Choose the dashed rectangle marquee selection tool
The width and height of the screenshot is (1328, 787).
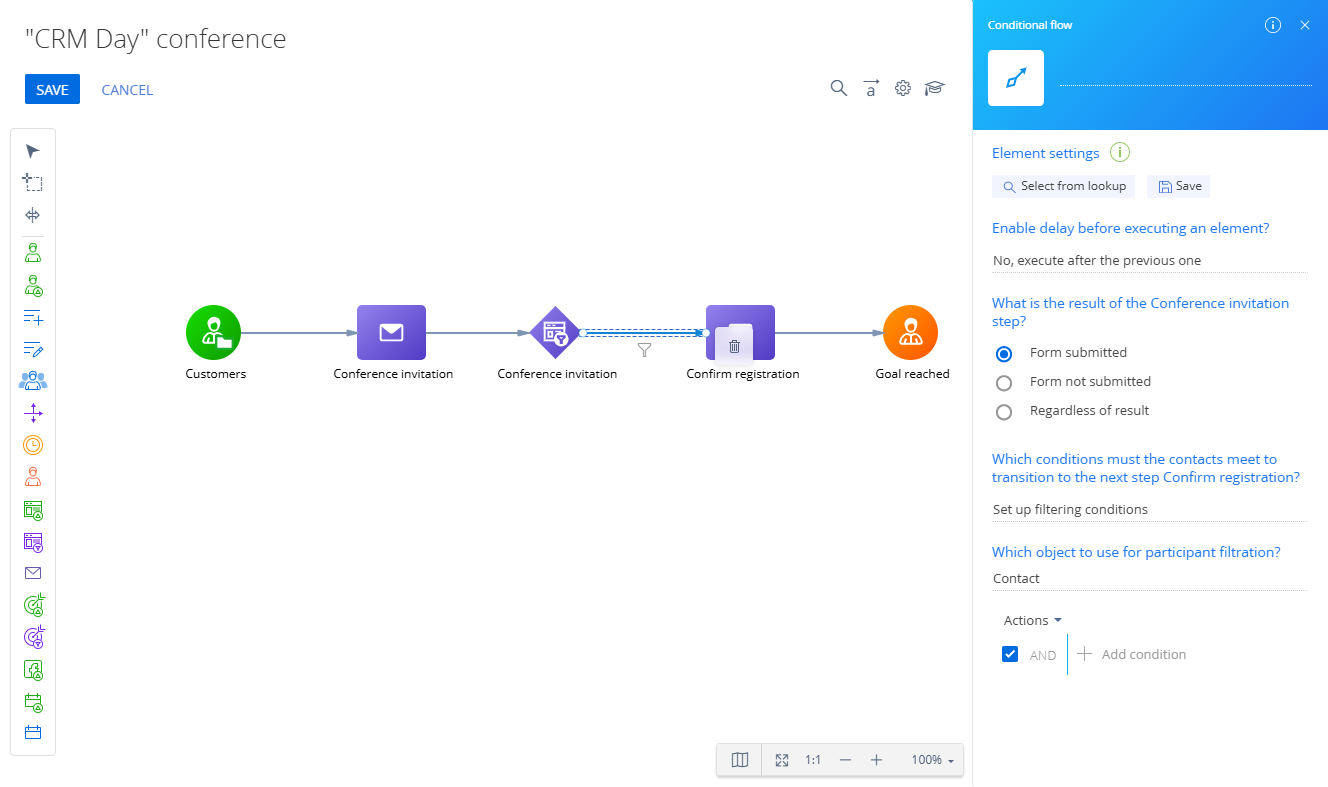33,183
